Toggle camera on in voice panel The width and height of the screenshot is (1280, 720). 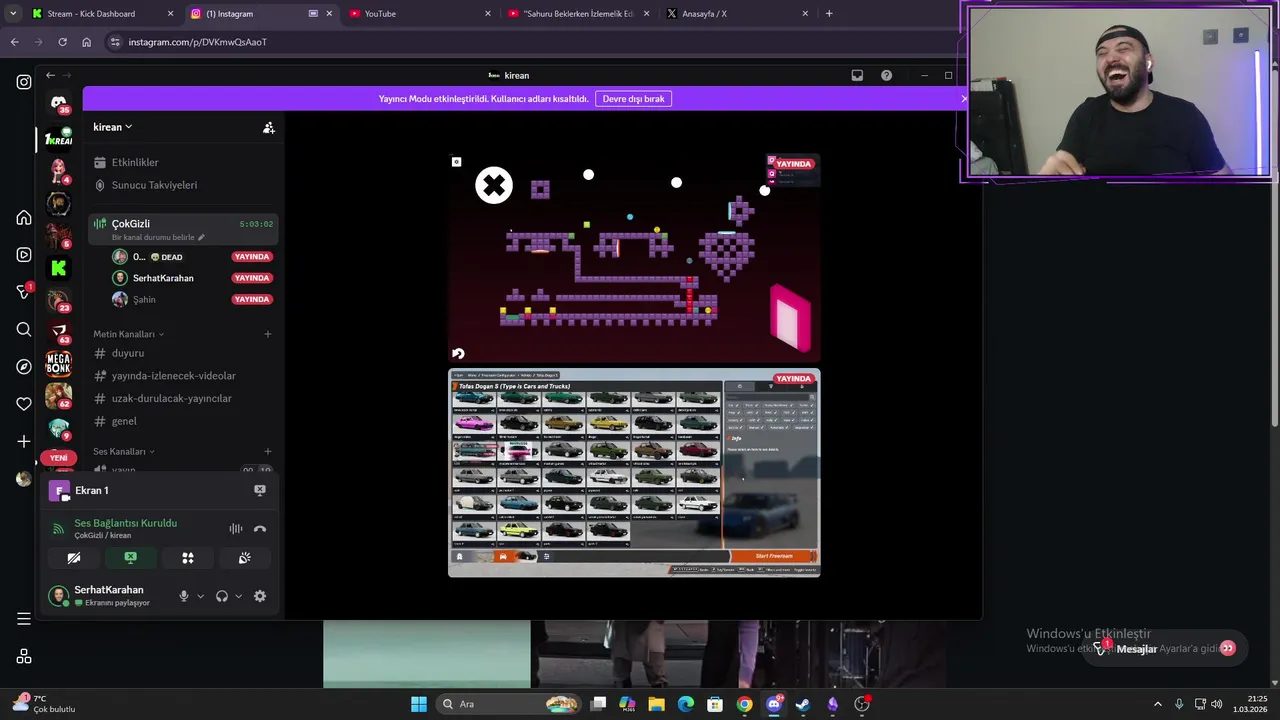[x=74, y=558]
